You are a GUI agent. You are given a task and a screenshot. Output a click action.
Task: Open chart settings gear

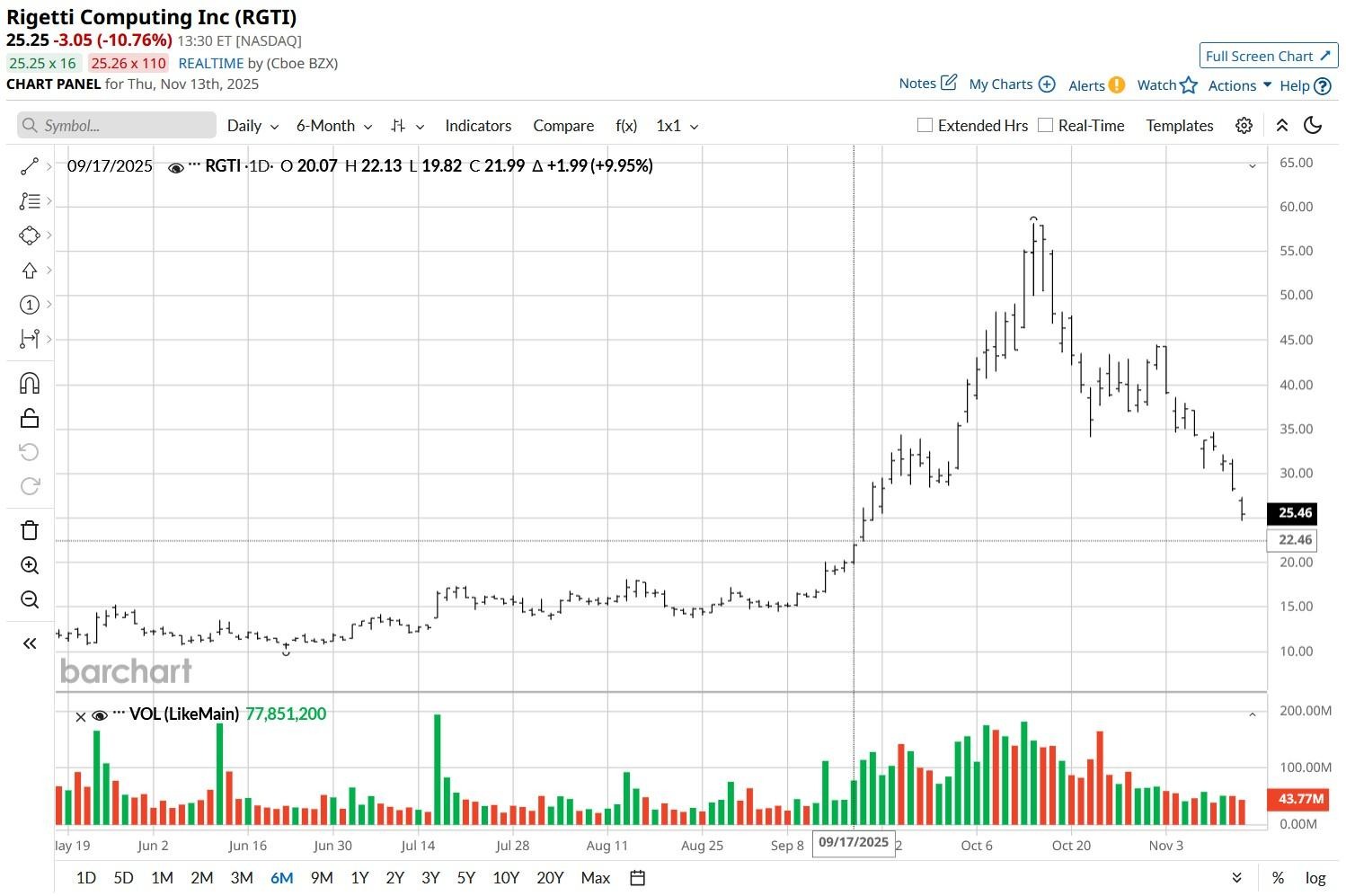[x=1244, y=126]
